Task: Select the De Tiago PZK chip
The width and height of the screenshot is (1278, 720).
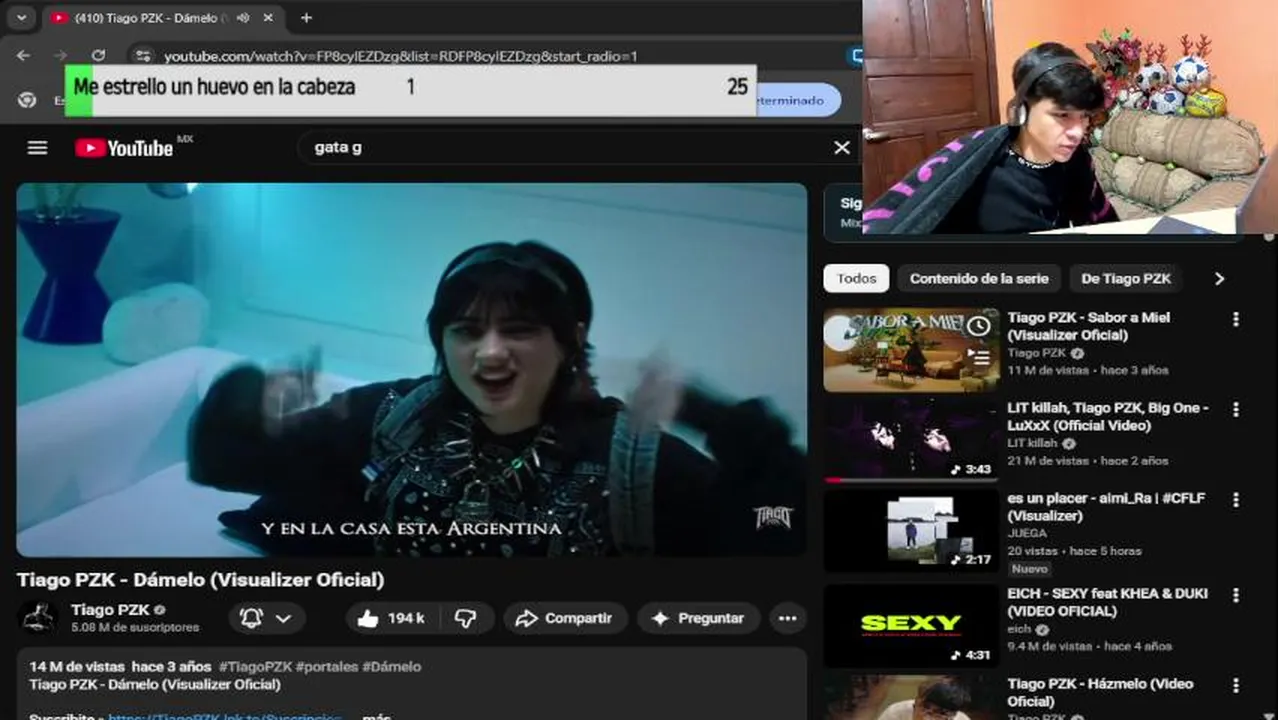Action: click(1125, 279)
